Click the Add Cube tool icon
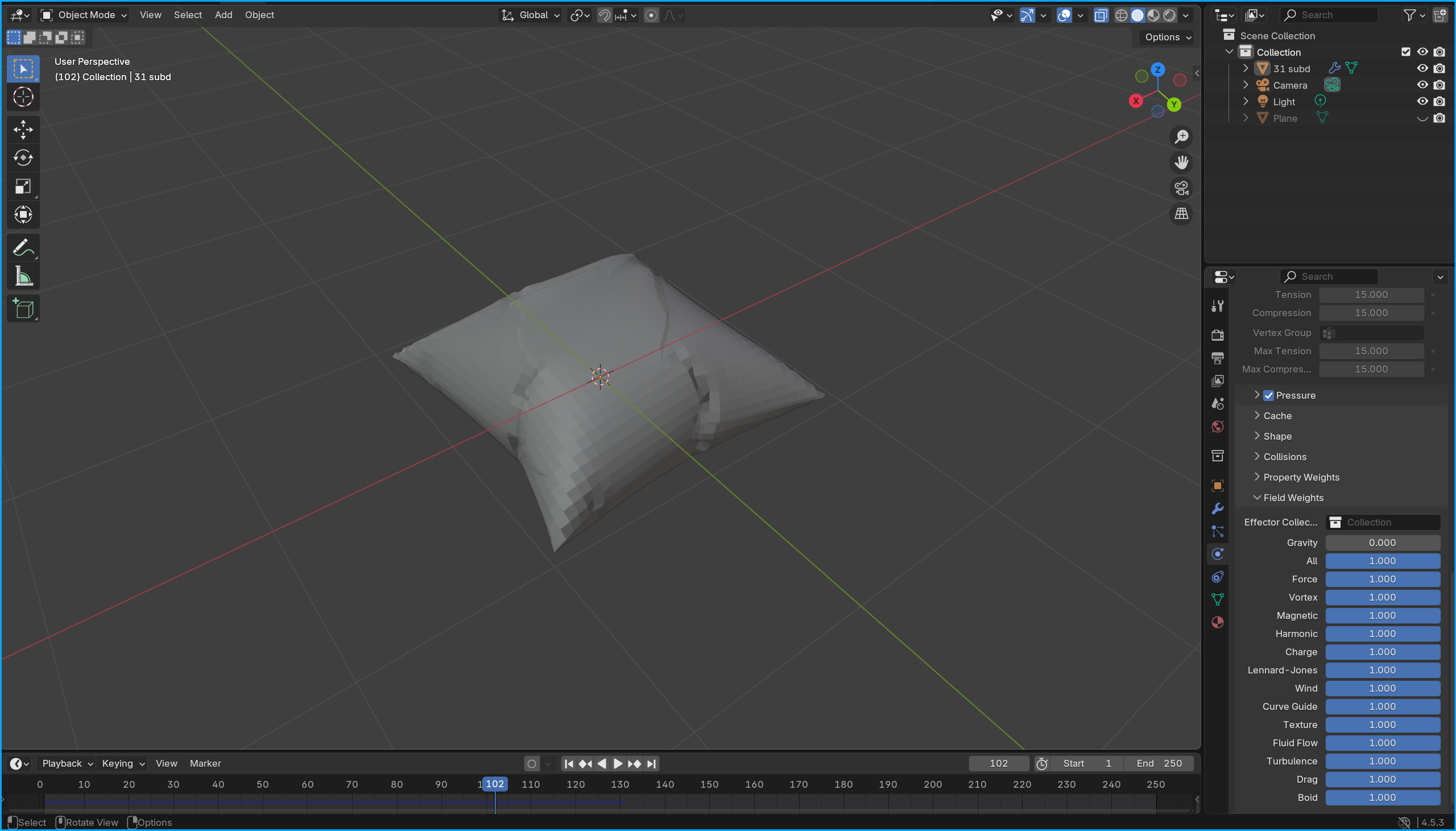The height and width of the screenshot is (831, 1456). 23,309
